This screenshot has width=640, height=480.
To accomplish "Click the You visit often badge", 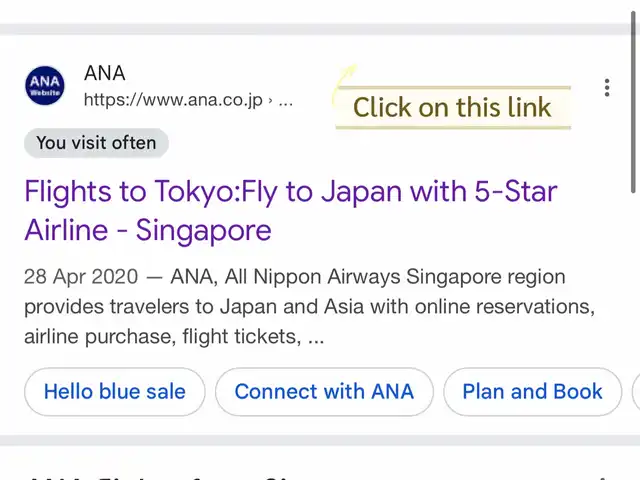I will (x=96, y=143).
